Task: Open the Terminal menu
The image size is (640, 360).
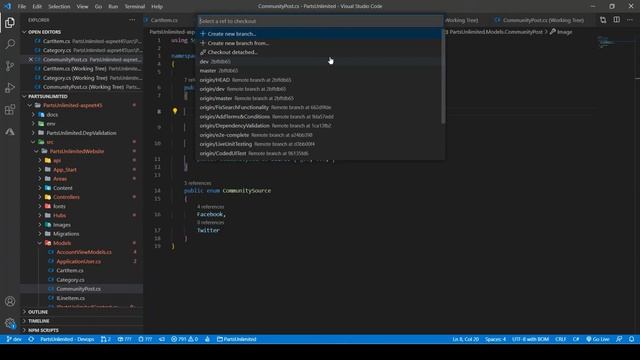Action: click(x=135, y=7)
